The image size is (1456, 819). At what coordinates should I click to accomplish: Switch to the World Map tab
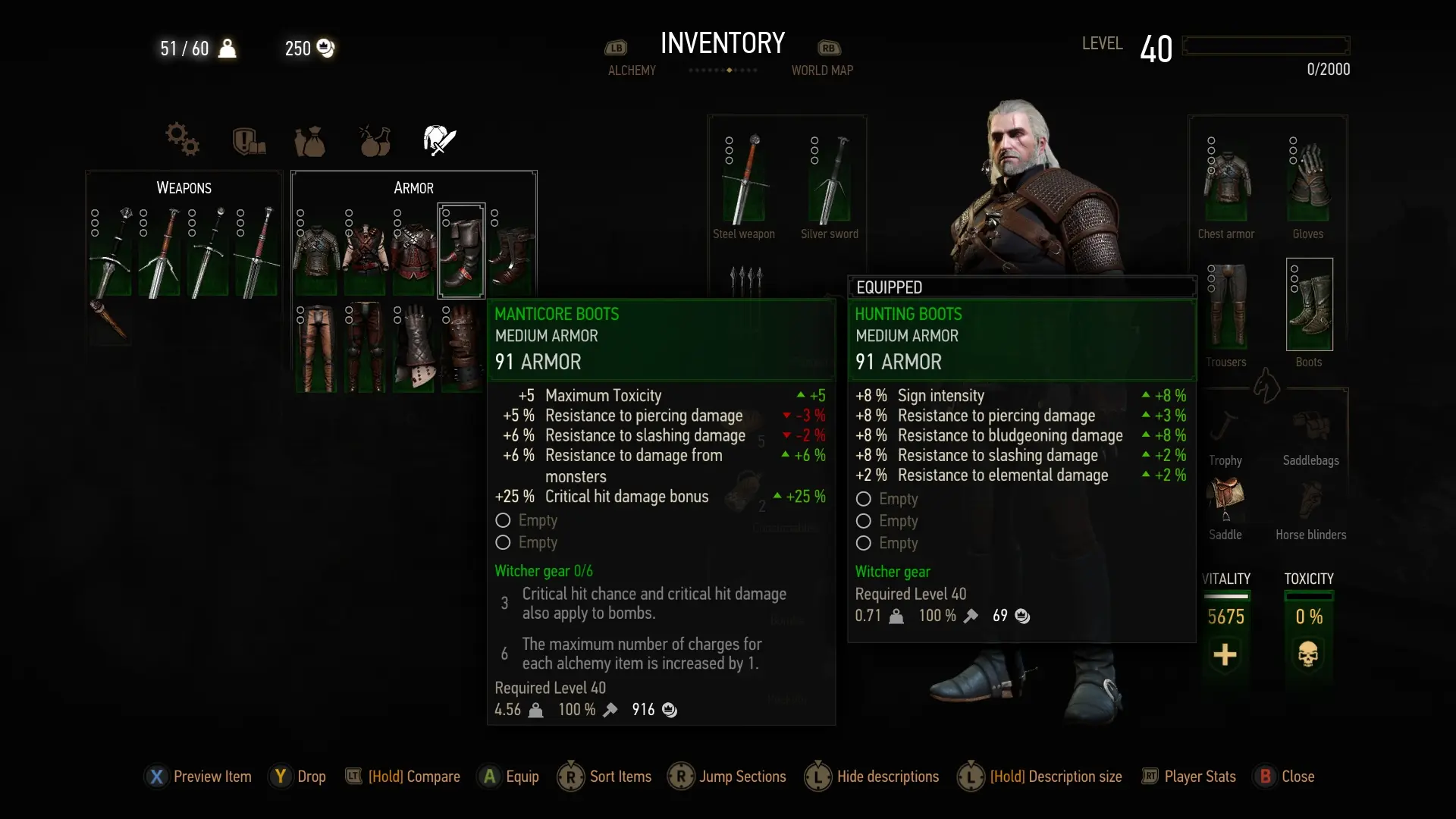[x=822, y=70]
